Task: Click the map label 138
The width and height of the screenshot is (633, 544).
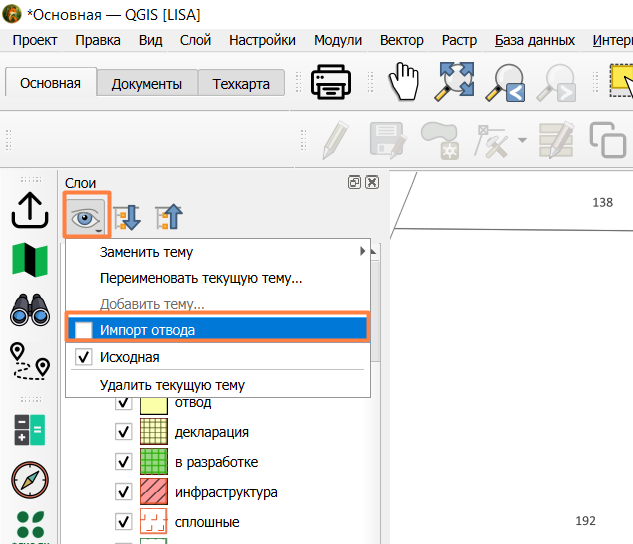Action: click(x=602, y=202)
